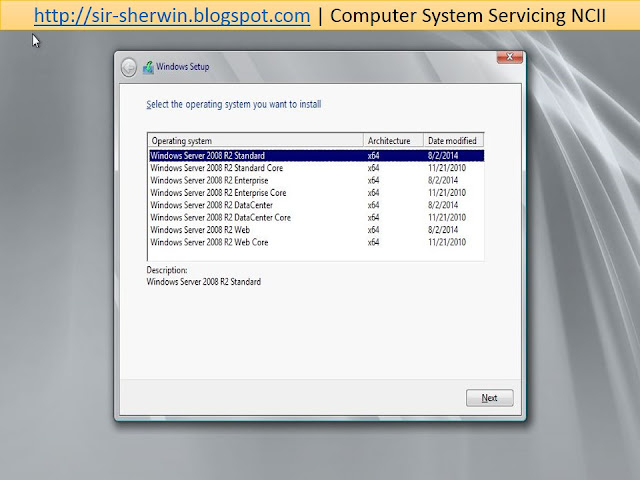Click 8/2/2014 date in DataCenter row
Viewport: 640px width, 480px height.
click(443, 205)
